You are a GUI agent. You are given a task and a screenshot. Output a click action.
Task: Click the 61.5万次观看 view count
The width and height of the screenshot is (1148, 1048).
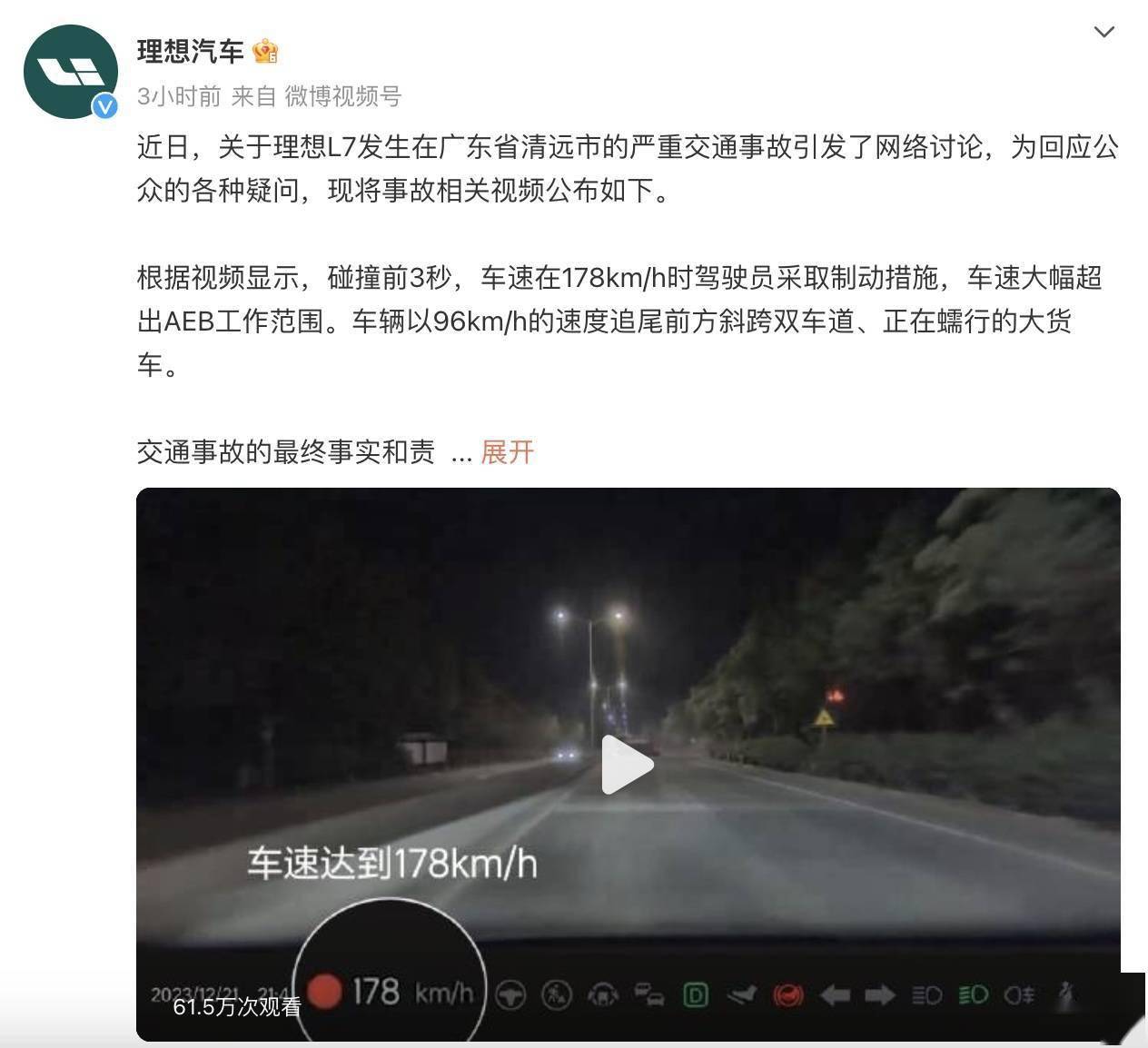coord(237,1006)
